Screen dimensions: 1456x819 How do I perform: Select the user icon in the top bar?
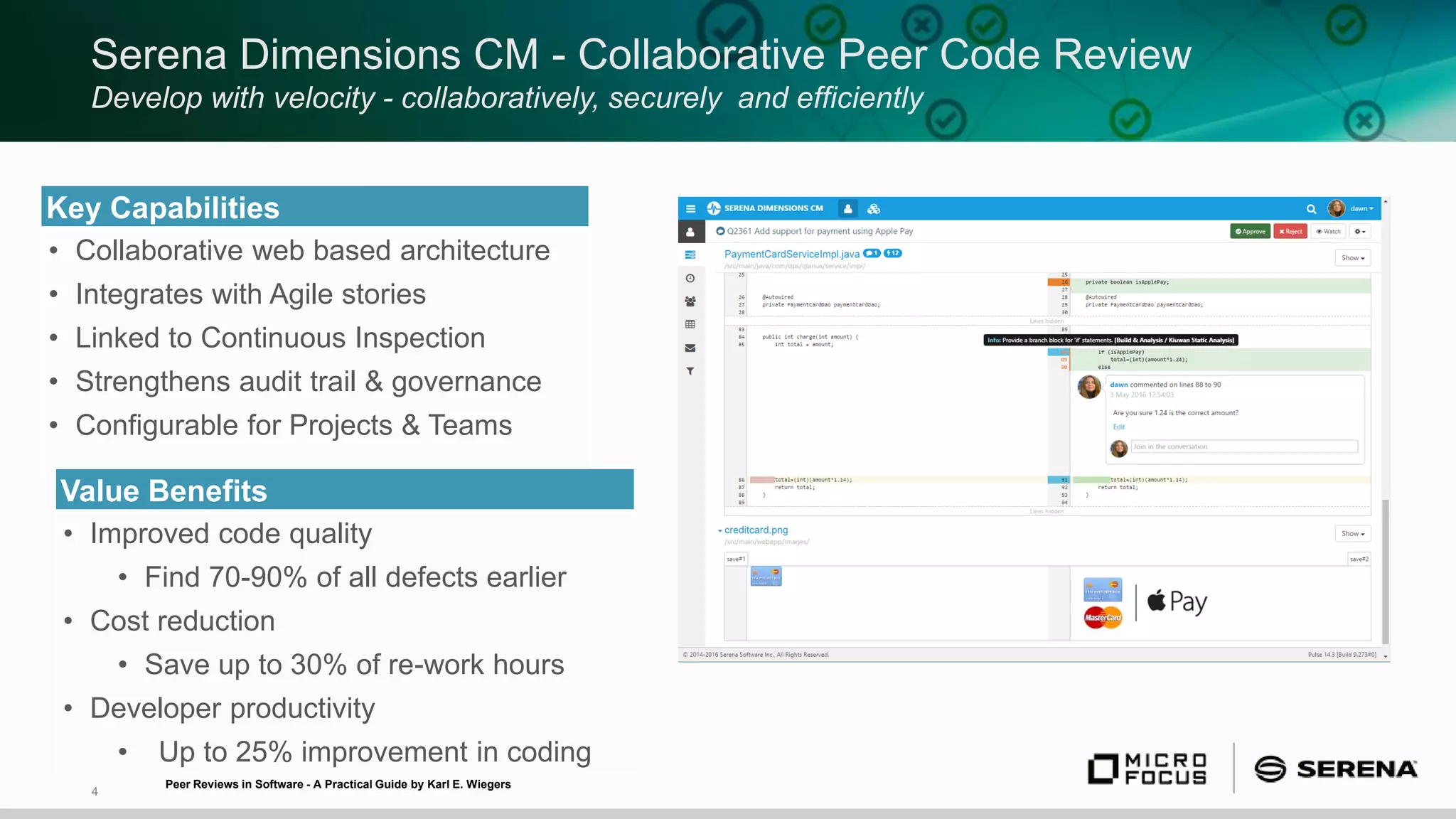pyautogui.click(x=847, y=208)
